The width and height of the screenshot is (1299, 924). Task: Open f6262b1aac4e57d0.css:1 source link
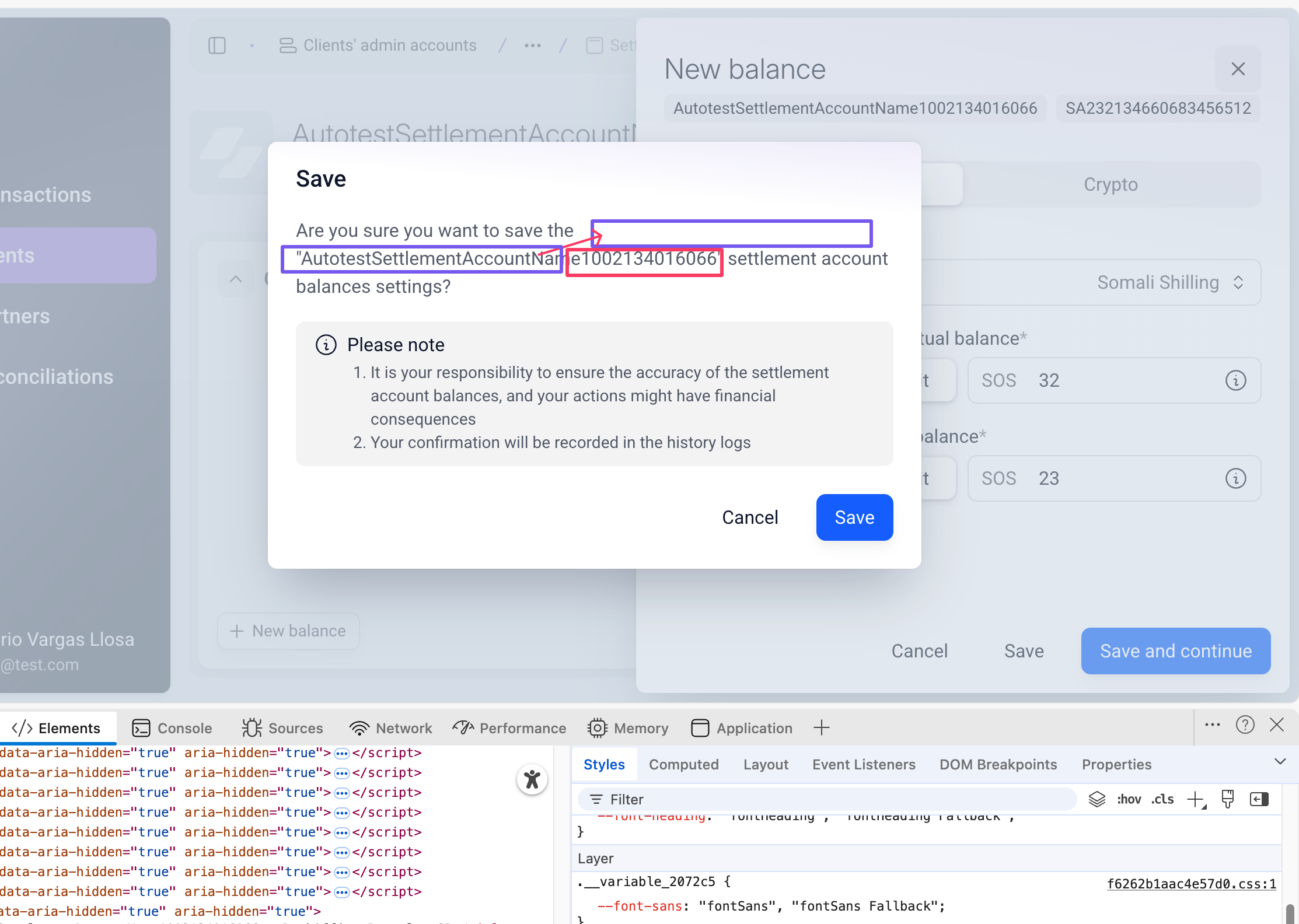[x=1191, y=884]
